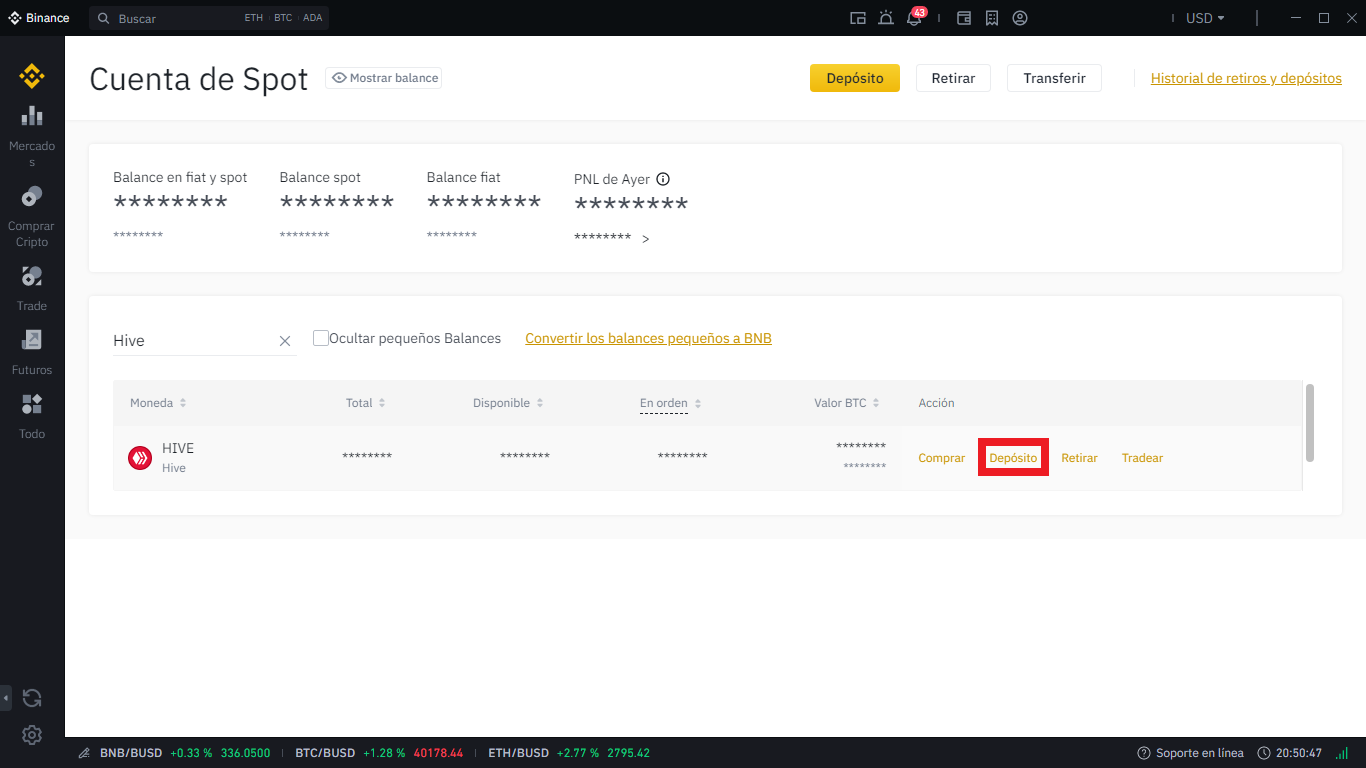
Task: Click the yellow Depósito button
Action: pyautogui.click(x=854, y=78)
